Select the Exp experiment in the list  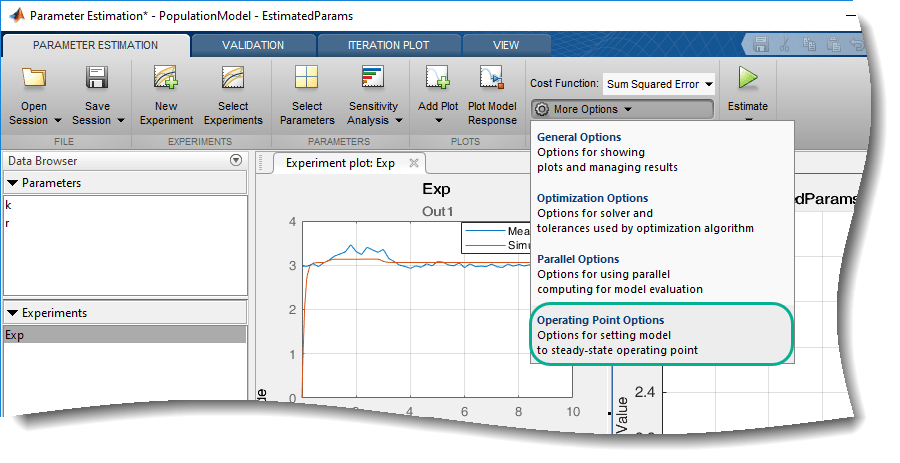pyautogui.click(x=125, y=335)
